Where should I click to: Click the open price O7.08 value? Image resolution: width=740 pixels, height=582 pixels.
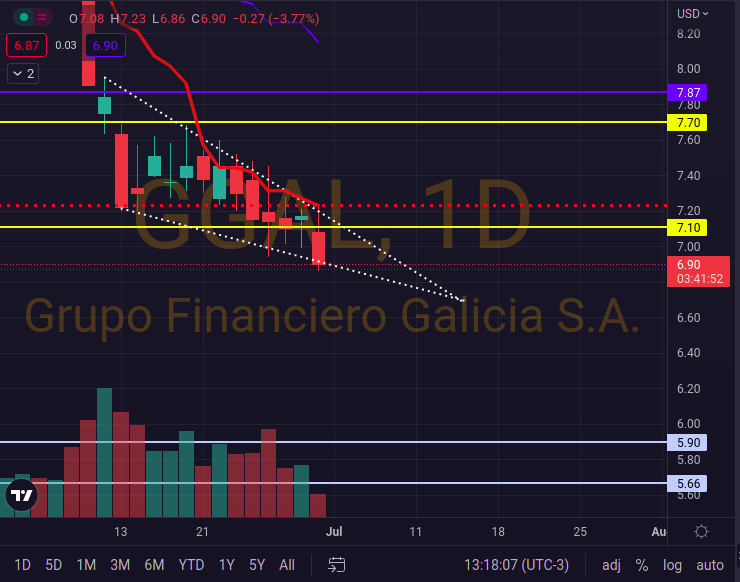tap(86, 18)
